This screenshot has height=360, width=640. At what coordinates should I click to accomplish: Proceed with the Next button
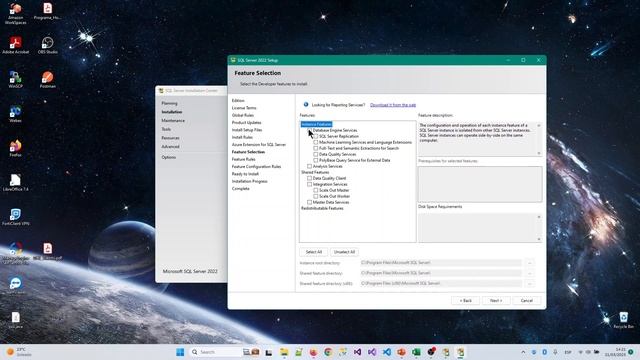point(496,300)
